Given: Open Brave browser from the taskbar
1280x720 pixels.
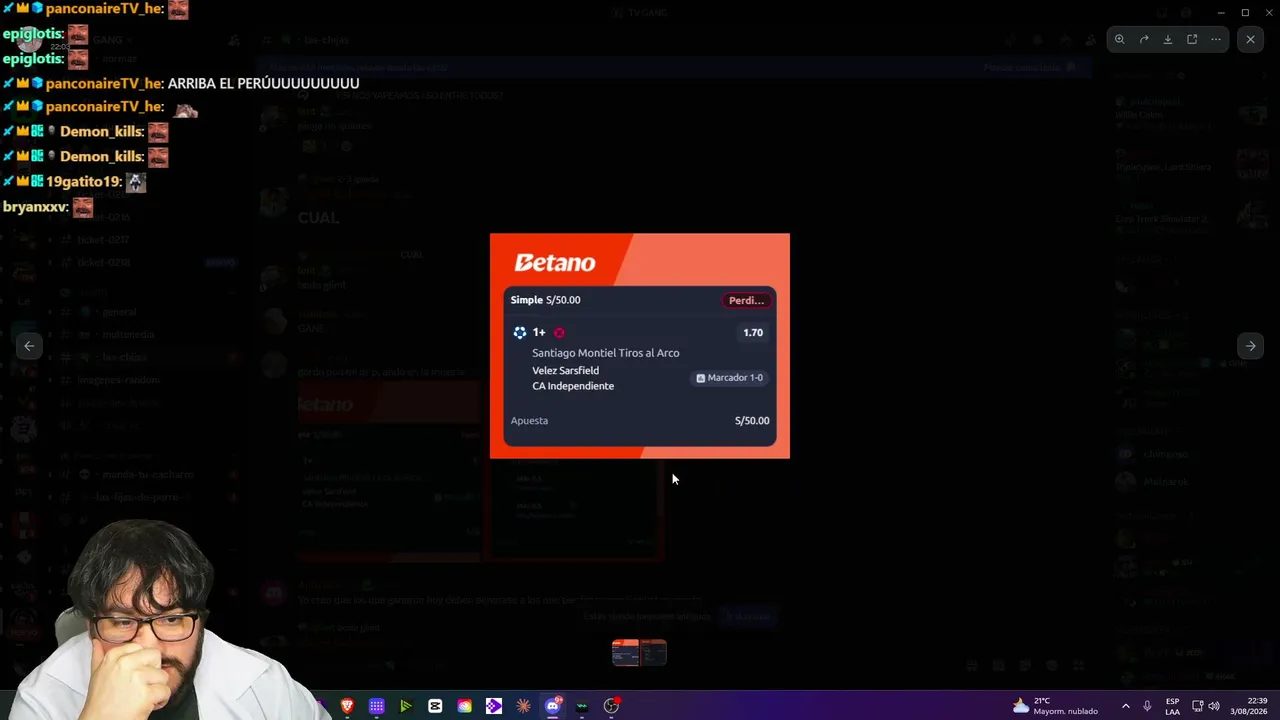Looking at the screenshot, I should (x=347, y=706).
